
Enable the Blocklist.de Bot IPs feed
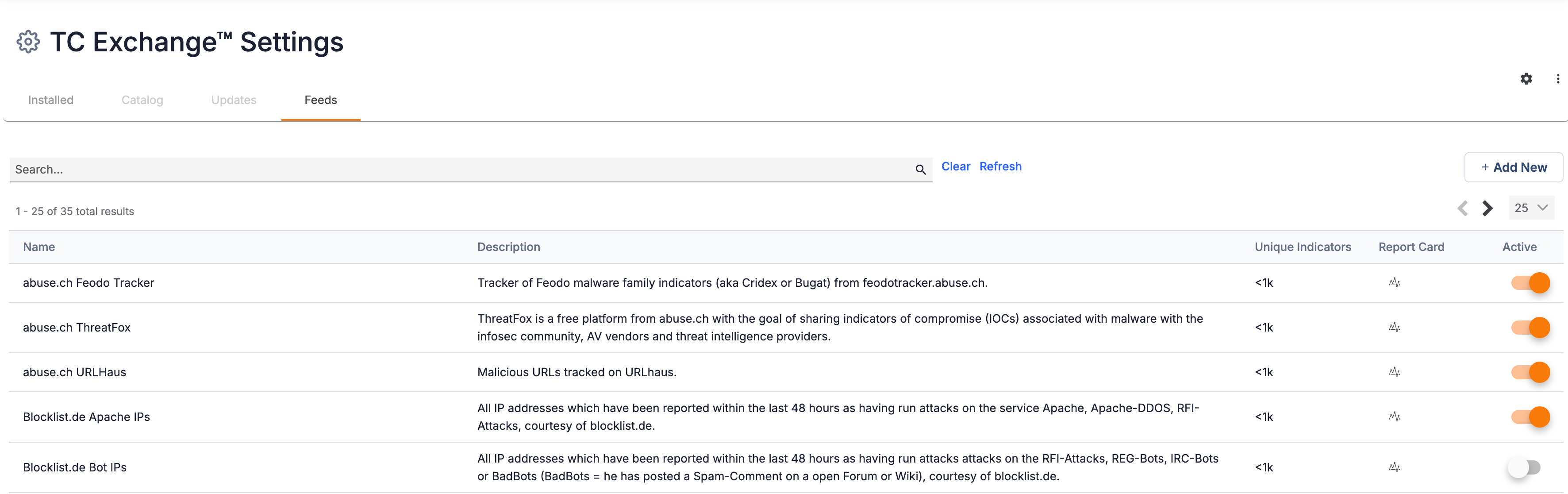click(x=1524, y=467)
